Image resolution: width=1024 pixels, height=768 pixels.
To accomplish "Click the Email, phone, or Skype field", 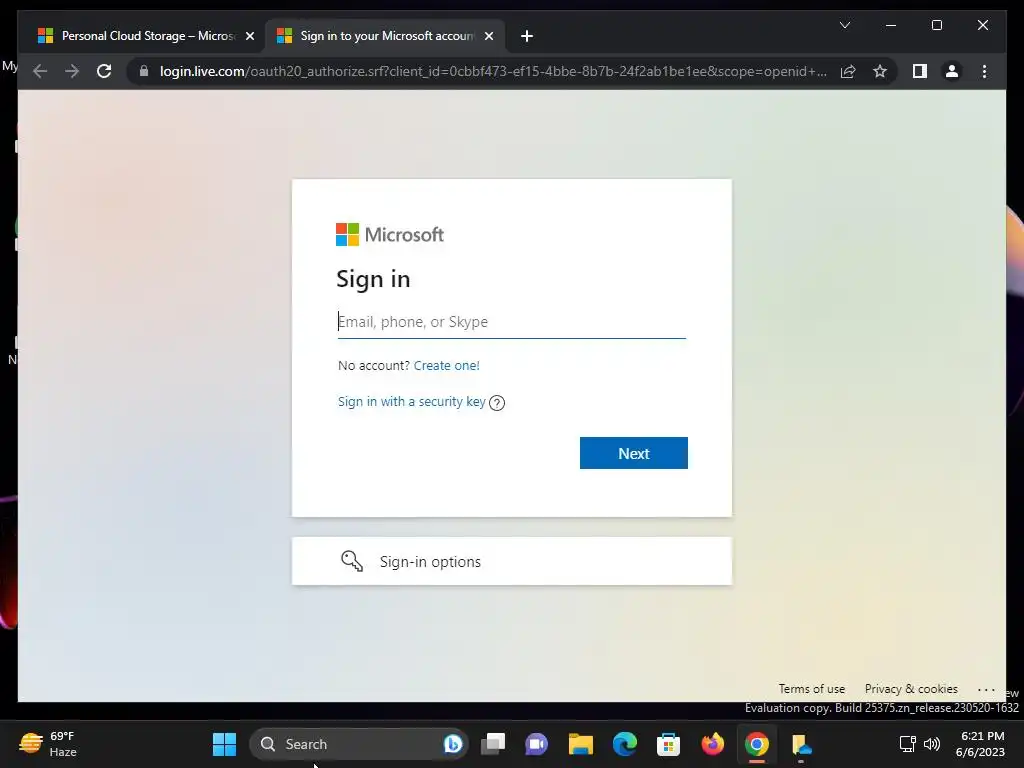I will pyautogui.click(x=511, y=321).
